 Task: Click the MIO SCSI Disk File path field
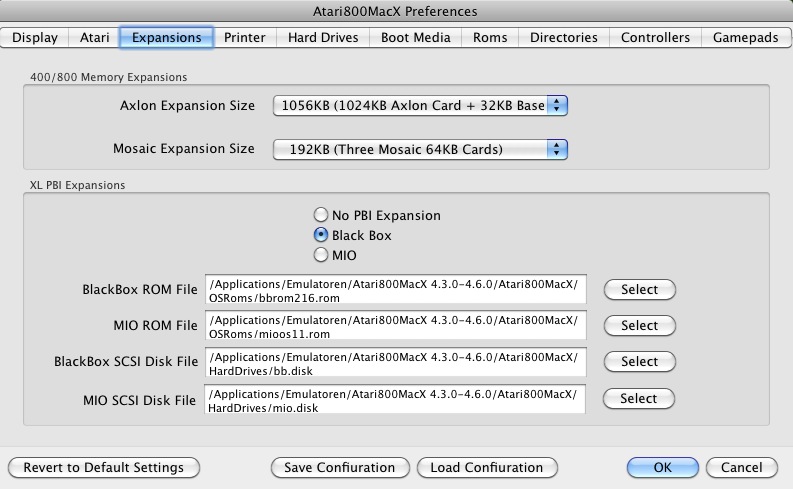tap(395, 399)
